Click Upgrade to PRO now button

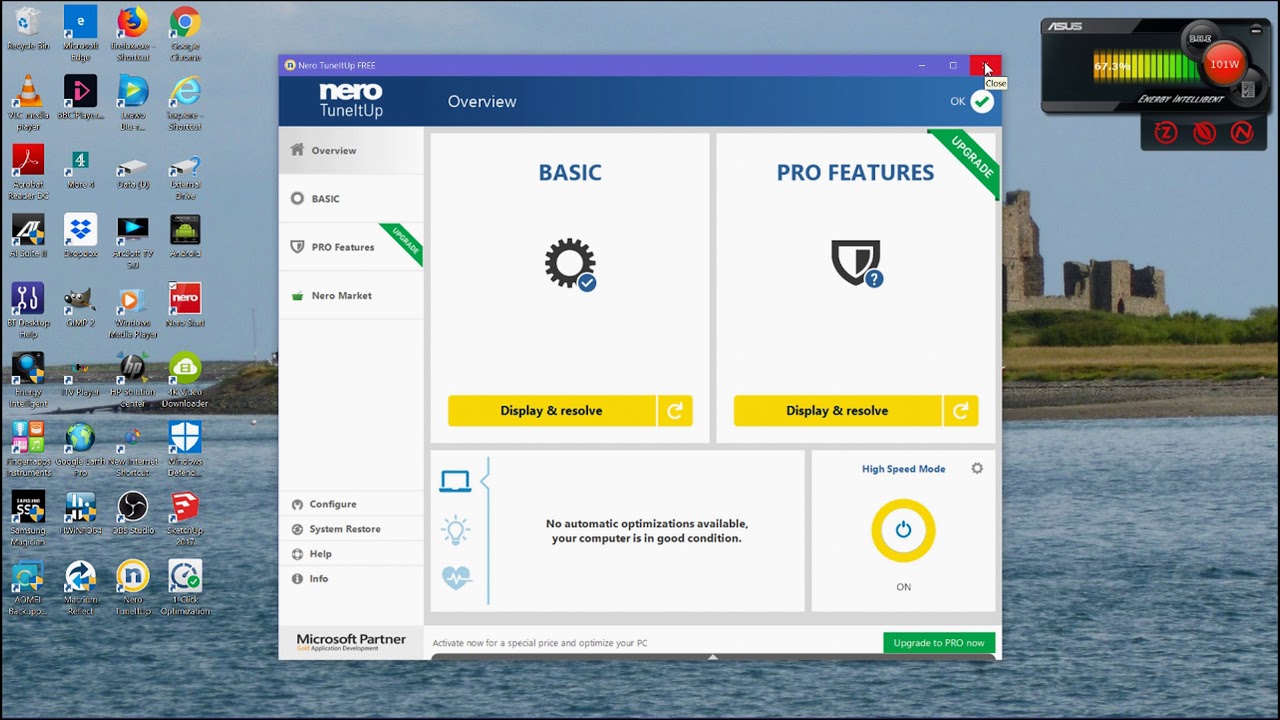(x=939, y=643)
